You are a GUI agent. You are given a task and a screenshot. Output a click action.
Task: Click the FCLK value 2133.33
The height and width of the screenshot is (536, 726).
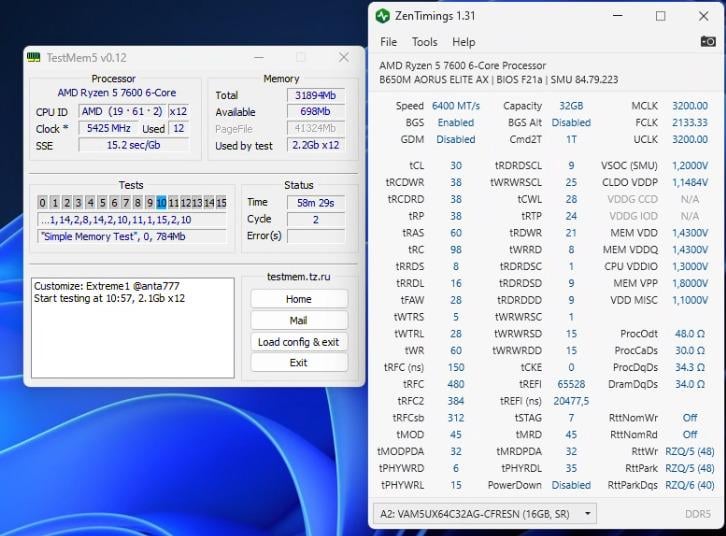(x=690, y=123)
